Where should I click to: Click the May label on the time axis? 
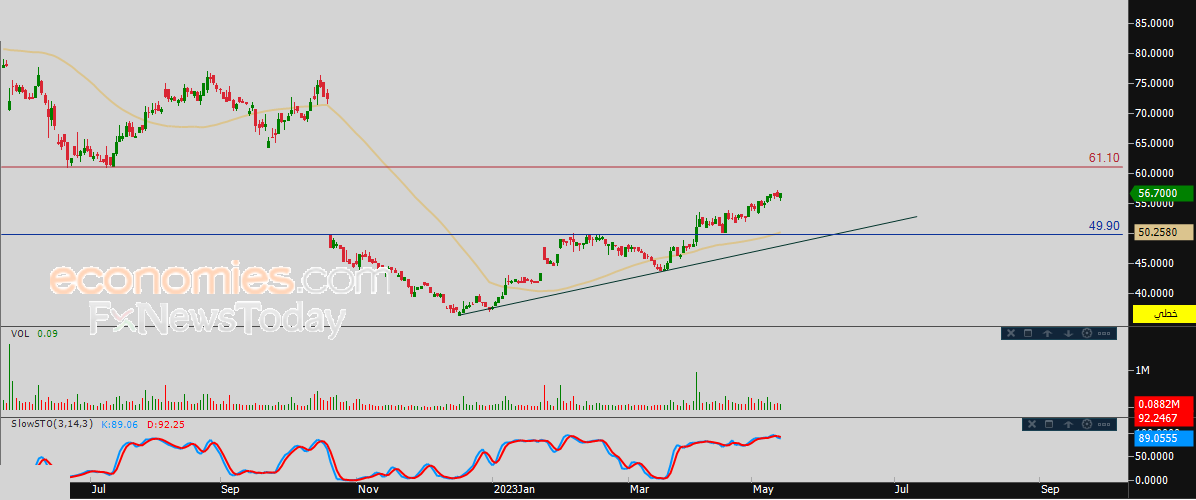(763, 488)
